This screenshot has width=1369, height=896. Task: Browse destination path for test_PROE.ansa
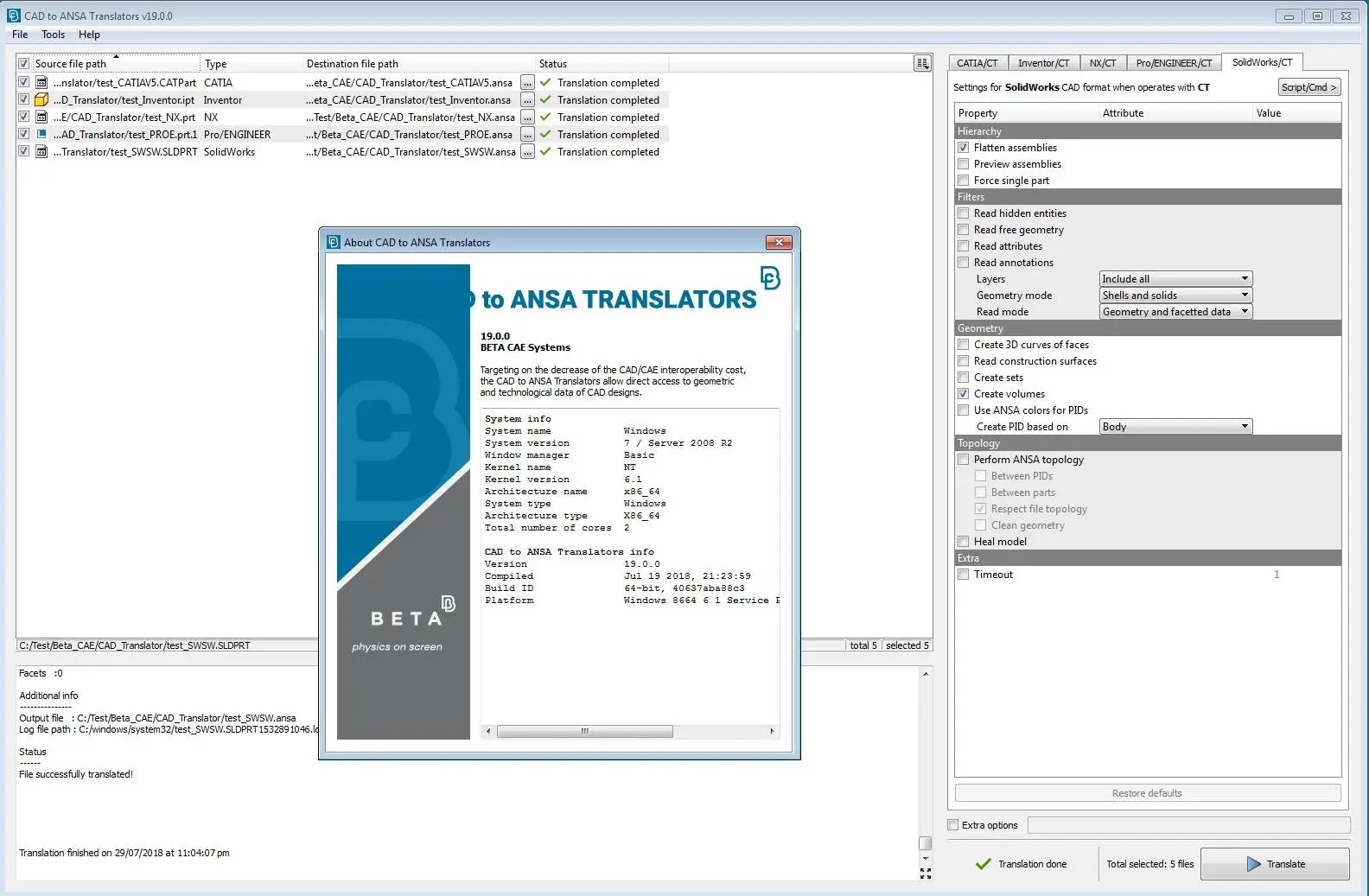coord(527,135)
